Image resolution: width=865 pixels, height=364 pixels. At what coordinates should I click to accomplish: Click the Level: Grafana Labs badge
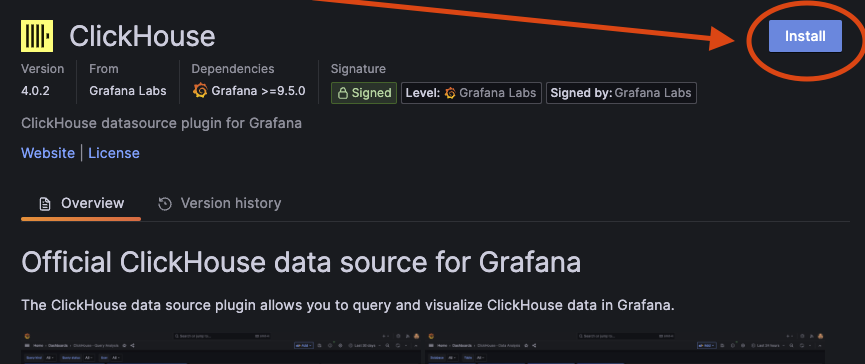tap(471, 93)
